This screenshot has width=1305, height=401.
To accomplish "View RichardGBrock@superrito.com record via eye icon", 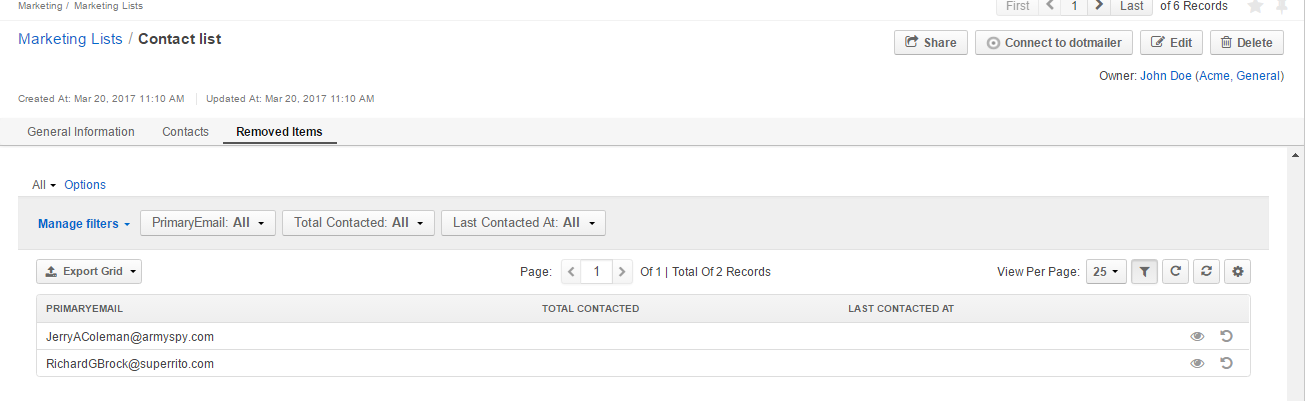I will [1197, 364].
